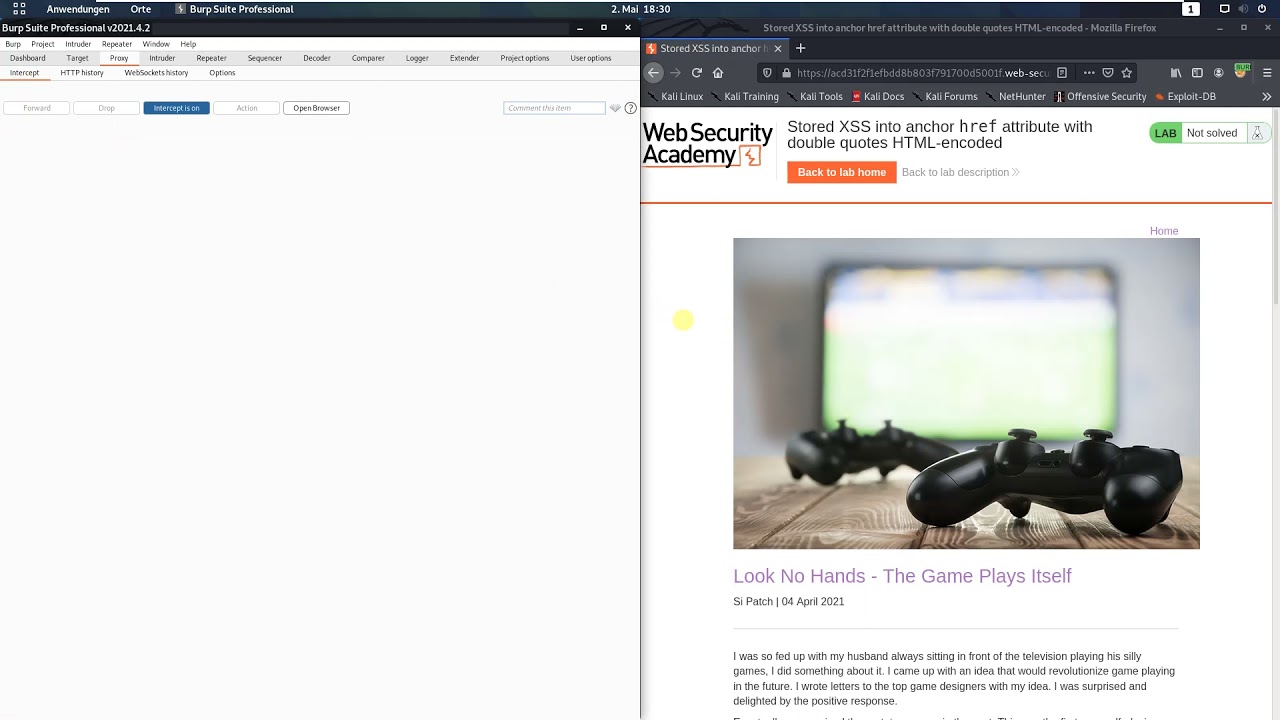Open Offensive Security bookmark

(x=1101, y=97)
